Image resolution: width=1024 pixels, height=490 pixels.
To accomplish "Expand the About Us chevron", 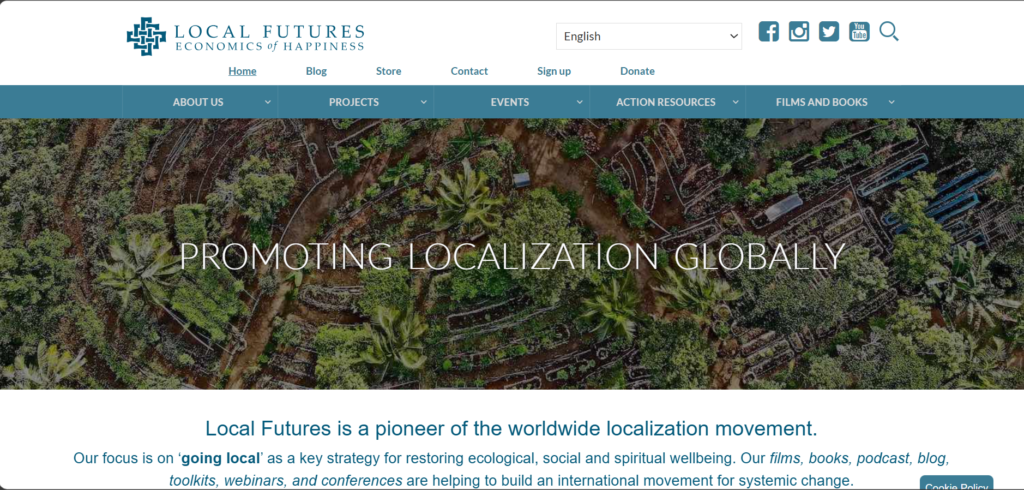I will 268,102.
